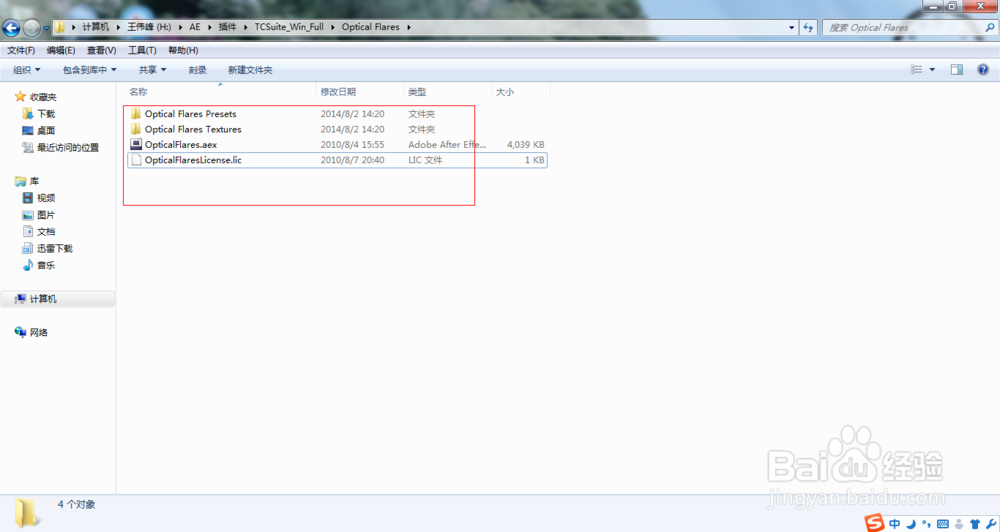Click the Forward navigation arrow
1000x532 pixels.
pos(31,27)
